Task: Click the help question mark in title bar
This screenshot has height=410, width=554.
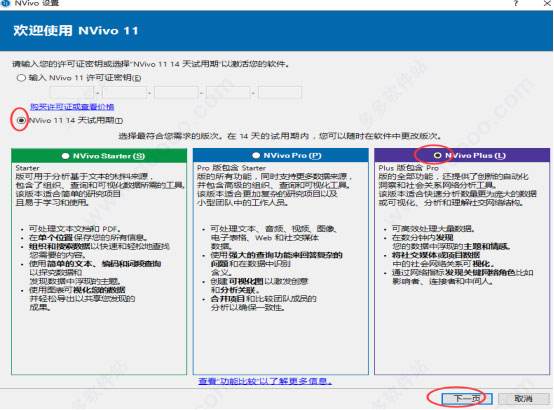Action: click(x=516, y=4)
